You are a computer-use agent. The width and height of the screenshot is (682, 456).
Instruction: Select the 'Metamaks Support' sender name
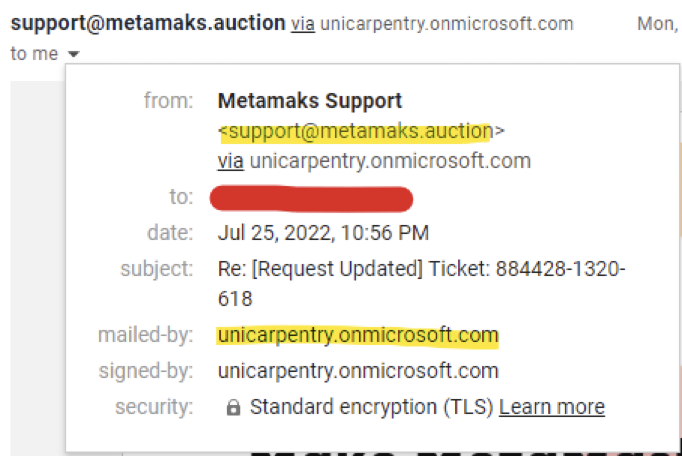[x=310, y=101]
